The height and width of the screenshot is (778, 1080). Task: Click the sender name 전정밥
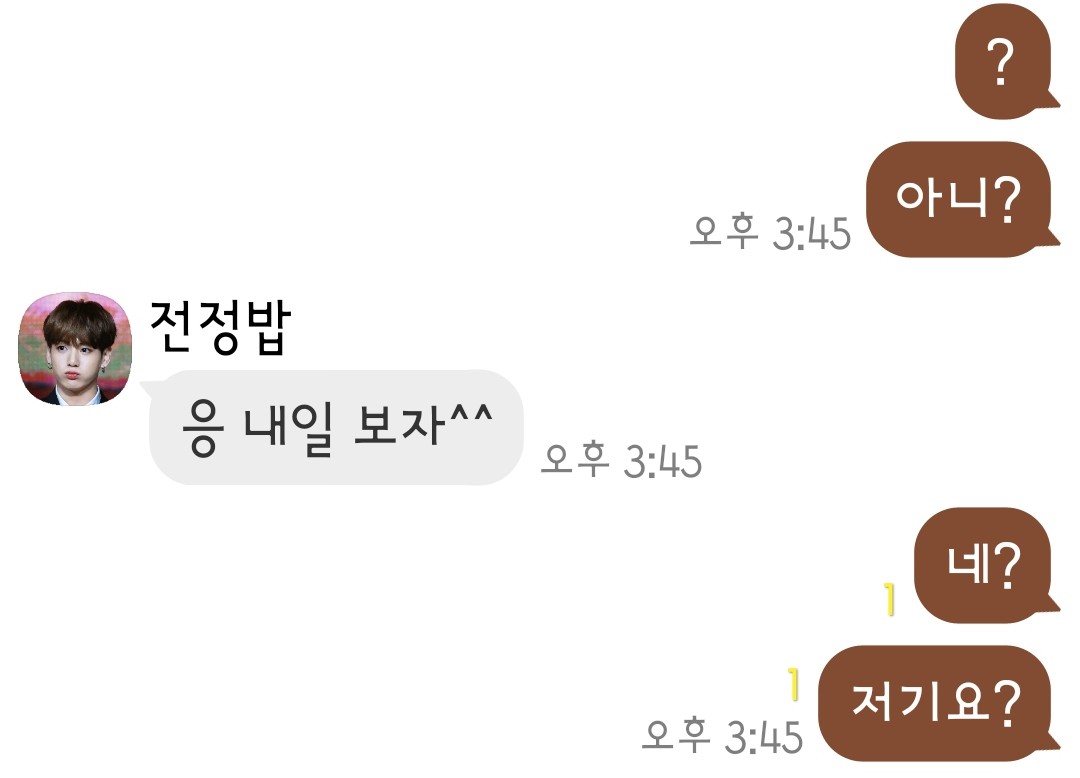pos(220,328)
